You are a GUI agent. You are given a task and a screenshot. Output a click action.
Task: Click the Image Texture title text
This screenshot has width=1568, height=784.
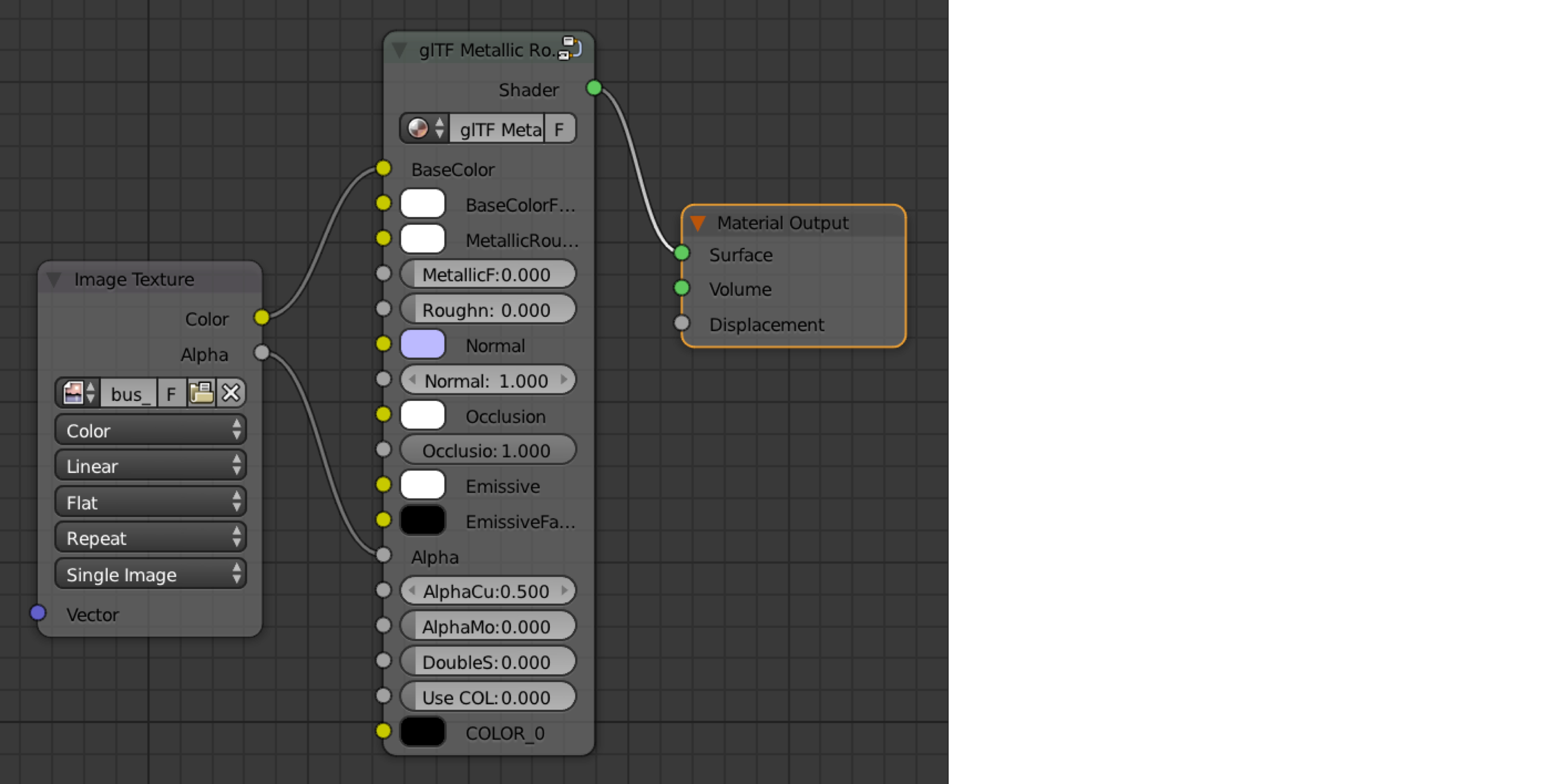[134, 280]
